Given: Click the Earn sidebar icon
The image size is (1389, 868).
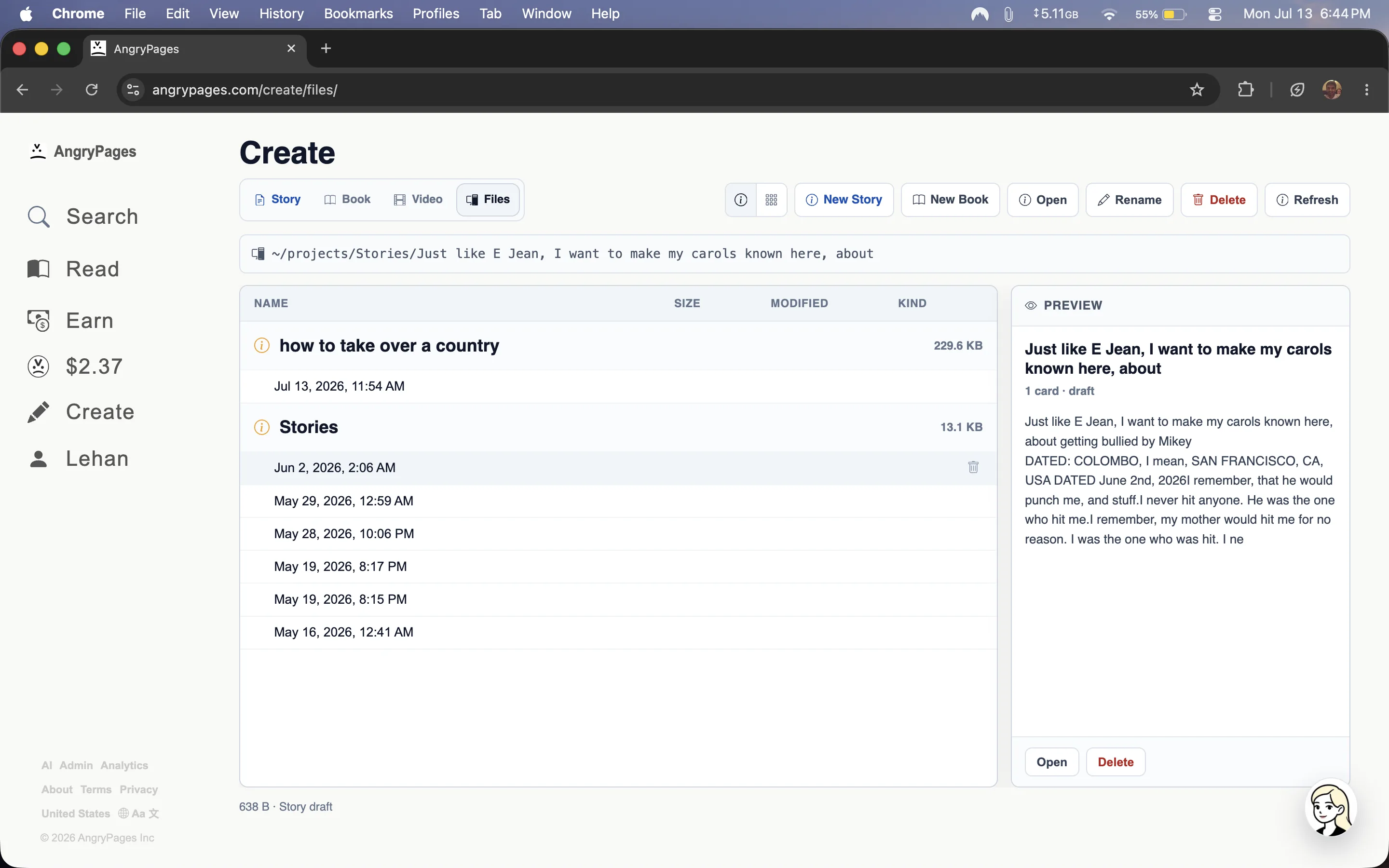Looking at the screenshot, I should (39, 320).
